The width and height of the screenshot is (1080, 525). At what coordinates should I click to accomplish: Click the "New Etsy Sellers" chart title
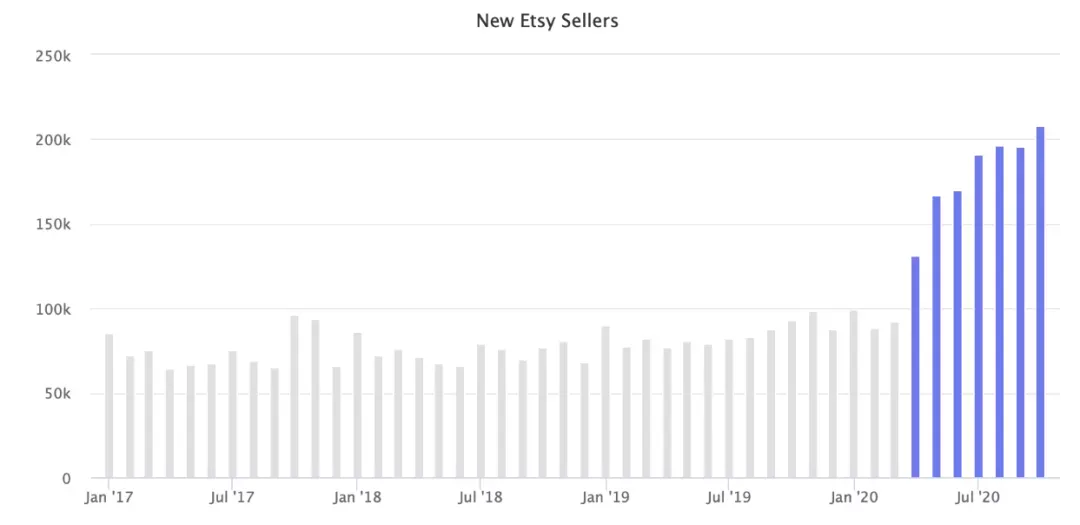tap(547, 21)
